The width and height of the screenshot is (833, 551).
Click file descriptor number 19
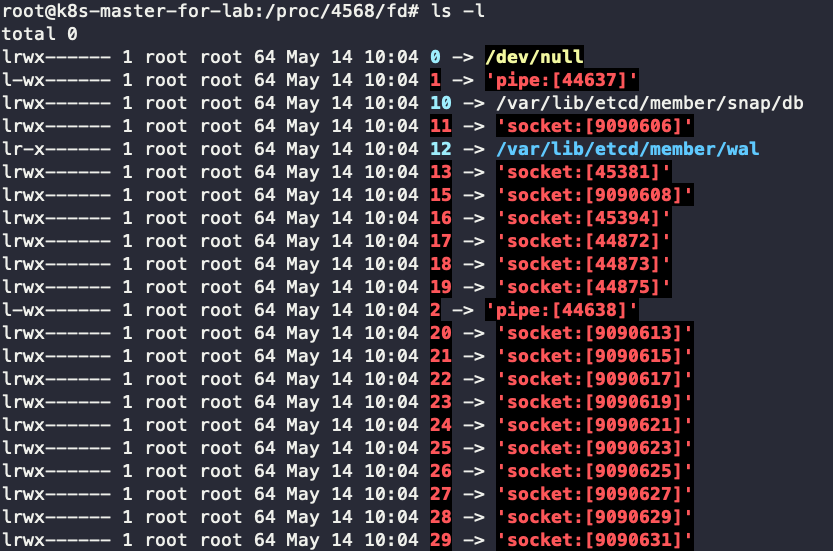(440, 287)
